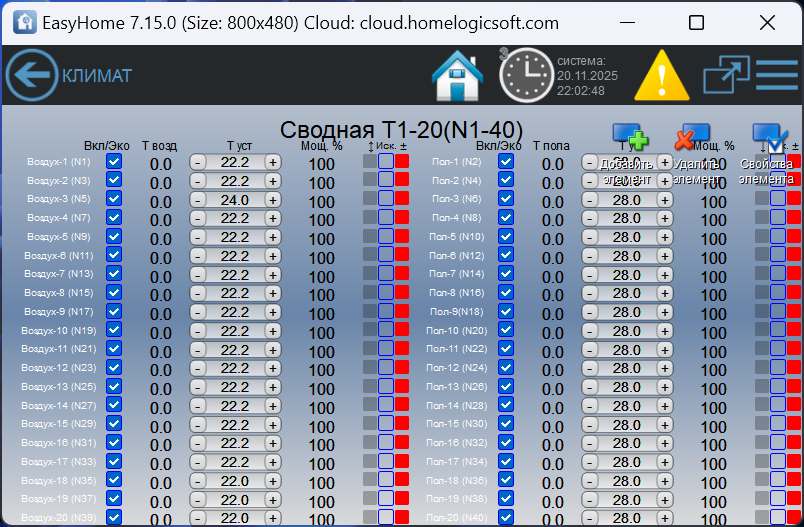Image resolution: width=804 pixels, height=527 pixels.
Task: Open the system clock scheduler icon
Action: (524, 75)
